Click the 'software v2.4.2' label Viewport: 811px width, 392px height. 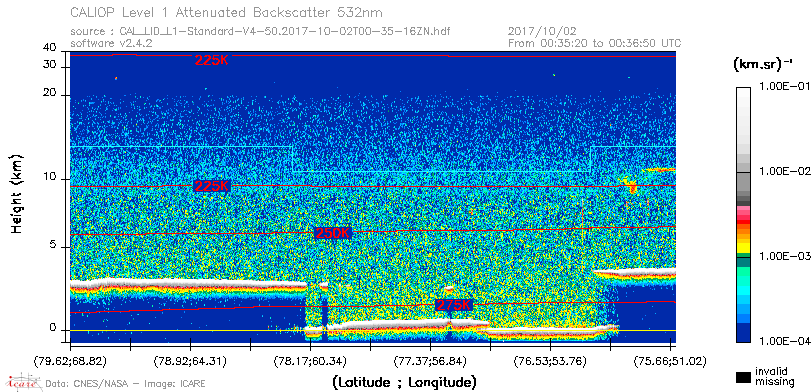coord(111,43)
